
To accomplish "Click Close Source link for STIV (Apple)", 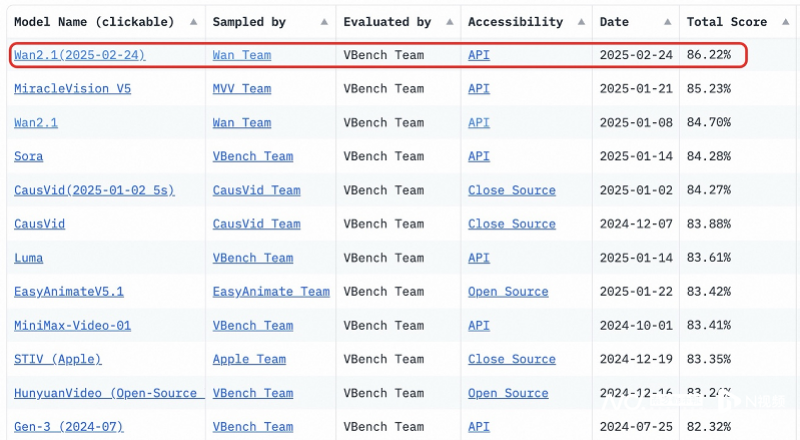I will pyautogui.click(x=512, y=359).
